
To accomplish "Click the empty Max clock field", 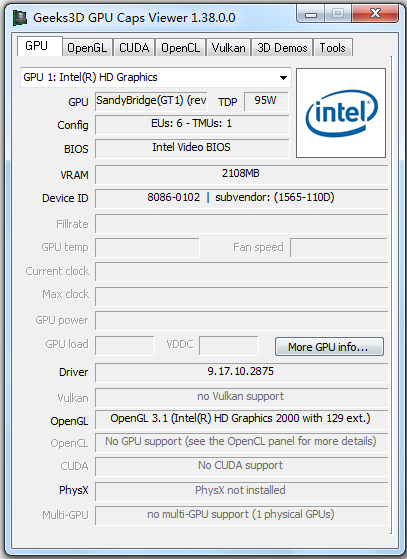I will click(x=241, y=297).
